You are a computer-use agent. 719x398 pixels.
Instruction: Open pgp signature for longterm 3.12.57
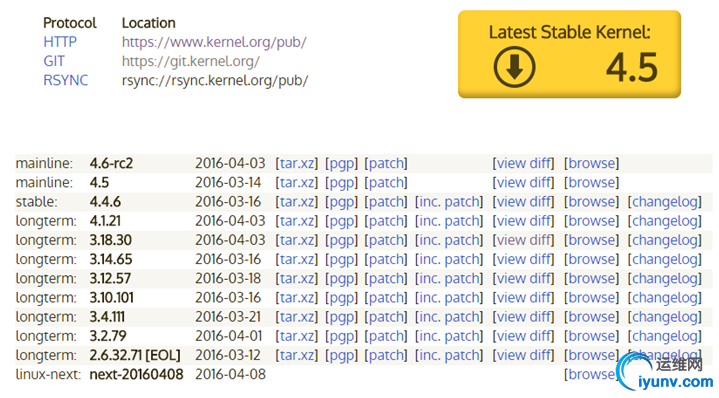pyautogui.click(x=341, y=279)
